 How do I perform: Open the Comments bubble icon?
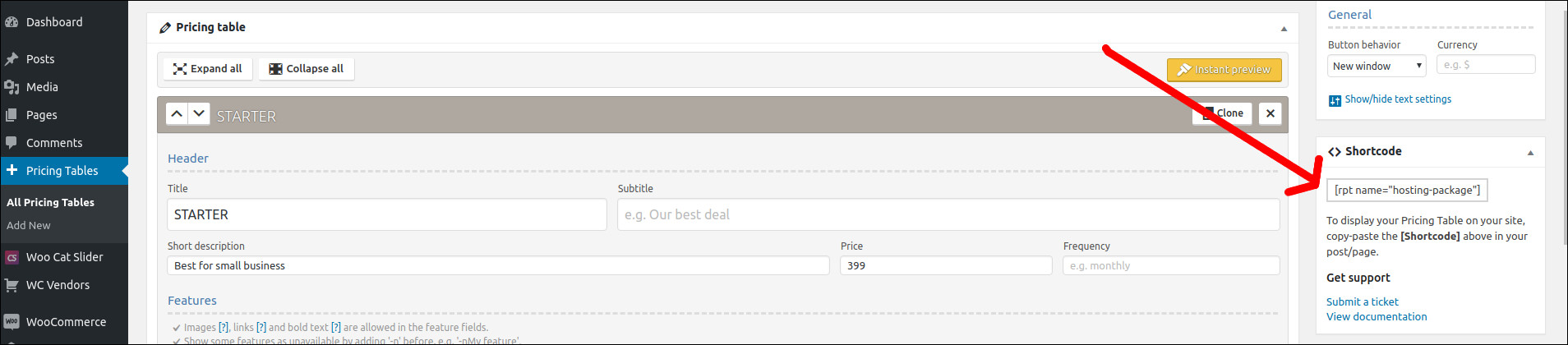coord(12,143)
